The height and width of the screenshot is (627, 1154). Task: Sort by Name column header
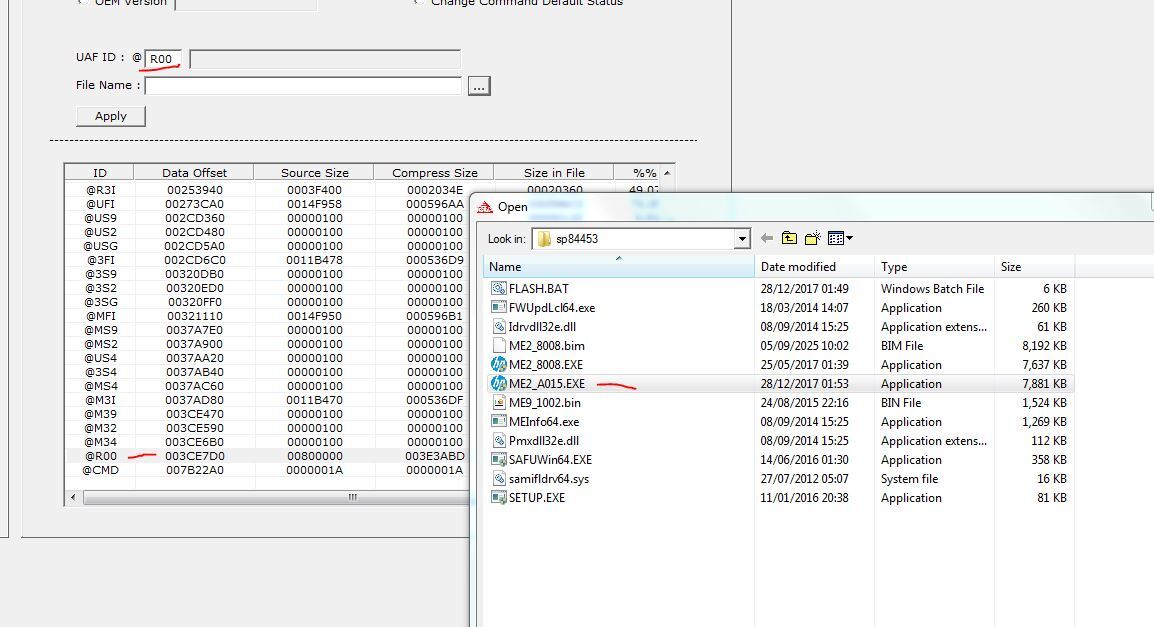(x=618, y=266)
